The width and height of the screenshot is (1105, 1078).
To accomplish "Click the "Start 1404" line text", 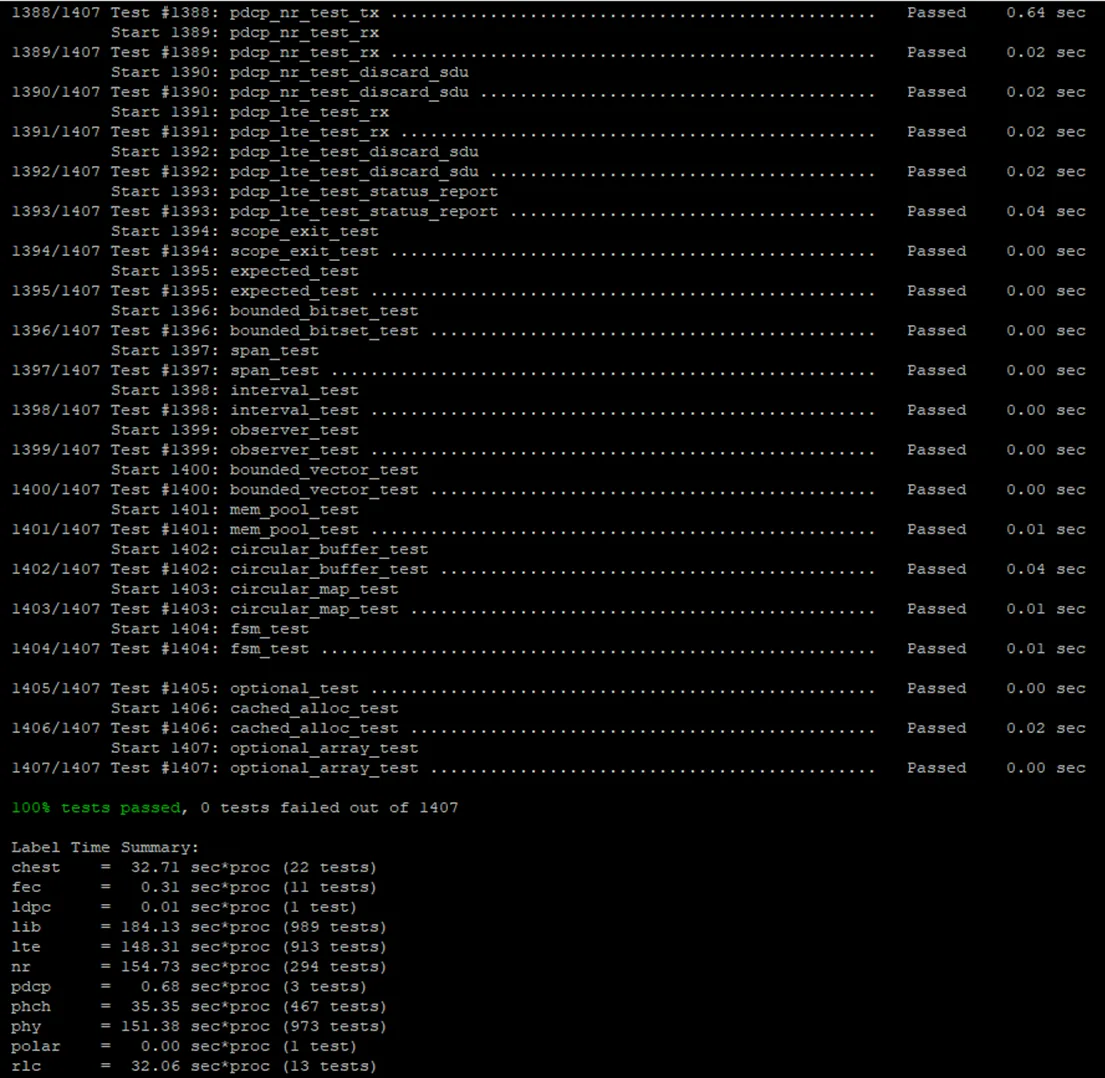I will (209, 628).
